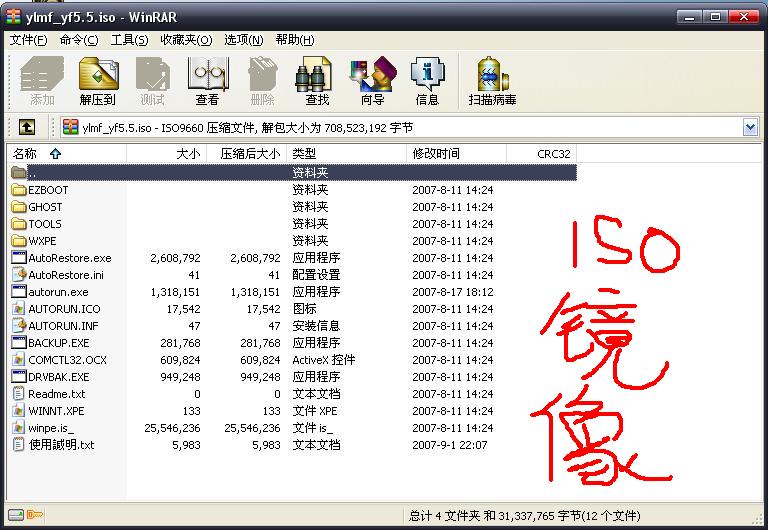Select the parent folder '..' row
768x530 pixels.
click(293, 172)
